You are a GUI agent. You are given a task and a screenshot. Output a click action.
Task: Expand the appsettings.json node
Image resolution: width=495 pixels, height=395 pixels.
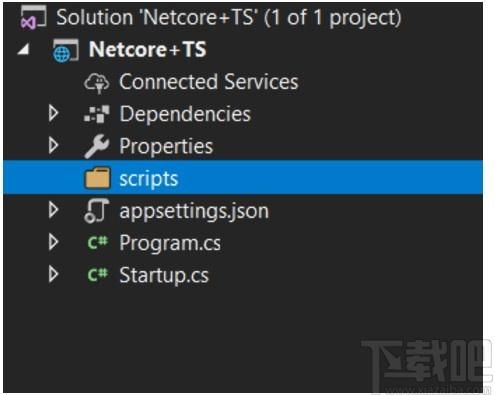coord(53,210)
